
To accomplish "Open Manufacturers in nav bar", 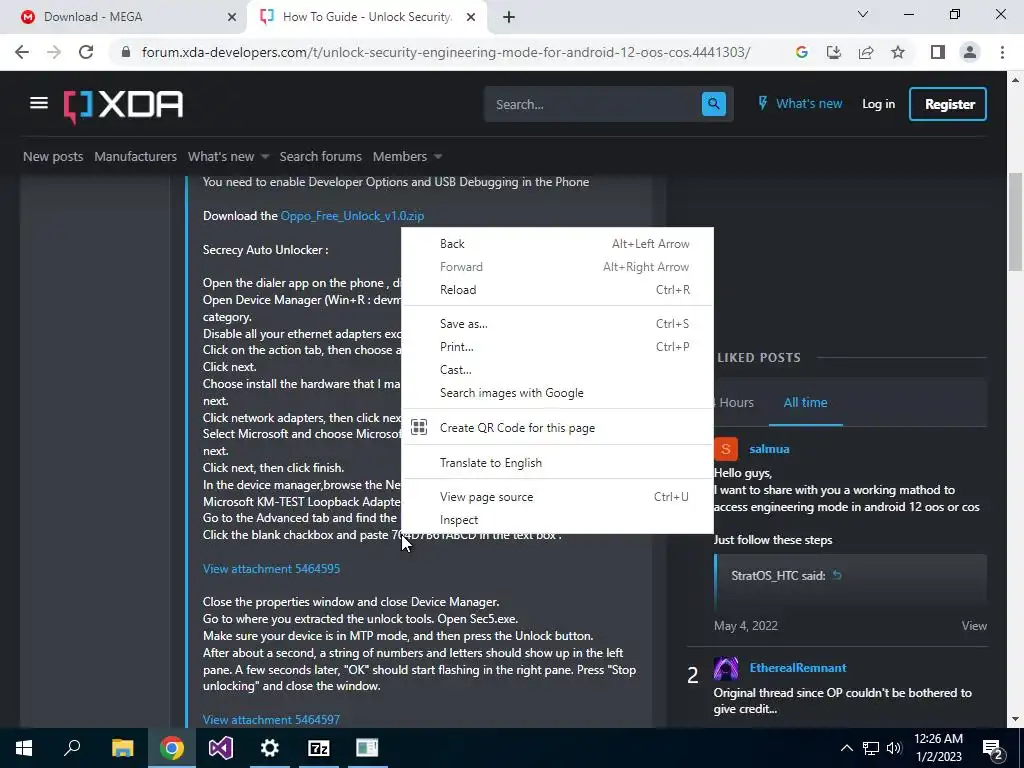I will pyautogui.click(x=135, y=157).
